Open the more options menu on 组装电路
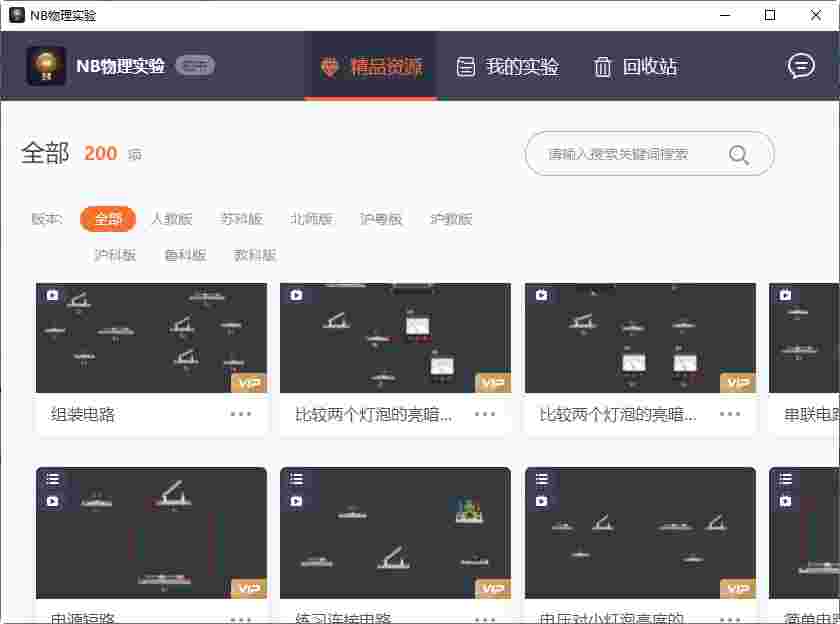The width and height of the screenshot is (840, 624). (x=240, y=412)
